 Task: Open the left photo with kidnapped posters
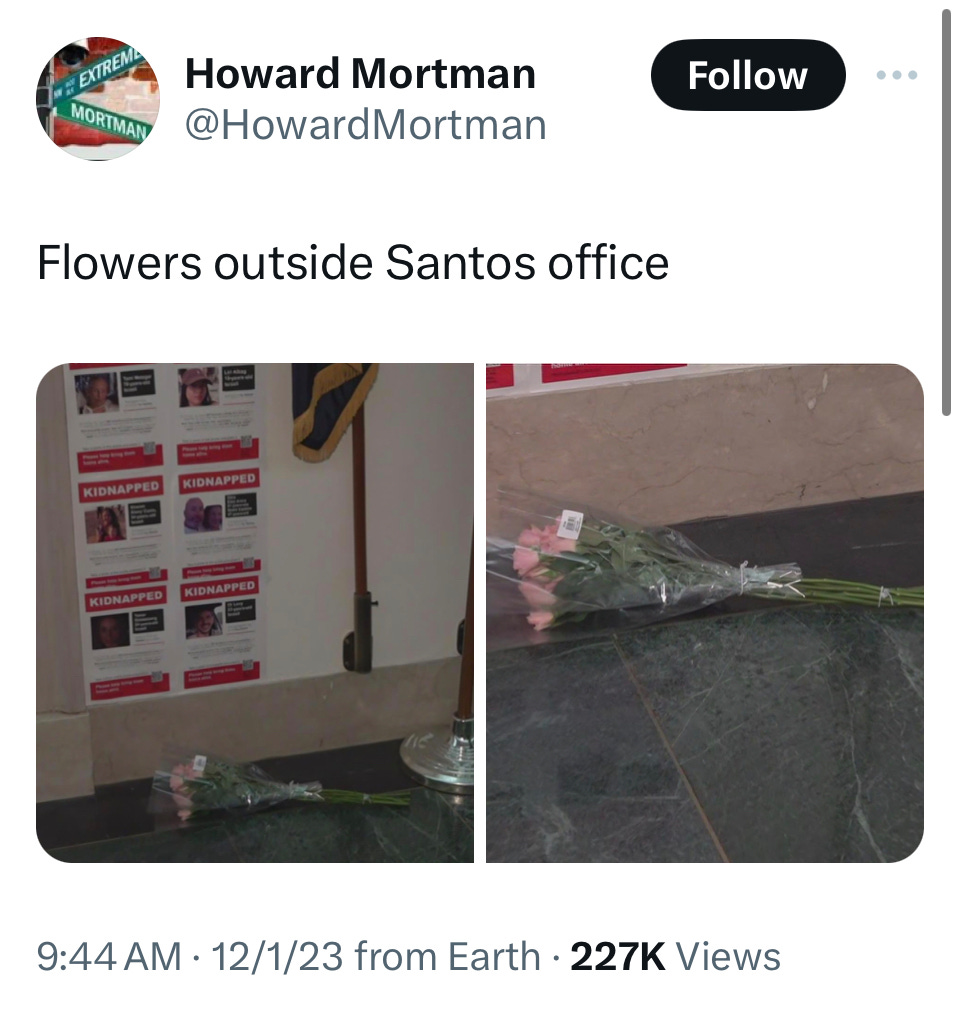pos(255,613)
